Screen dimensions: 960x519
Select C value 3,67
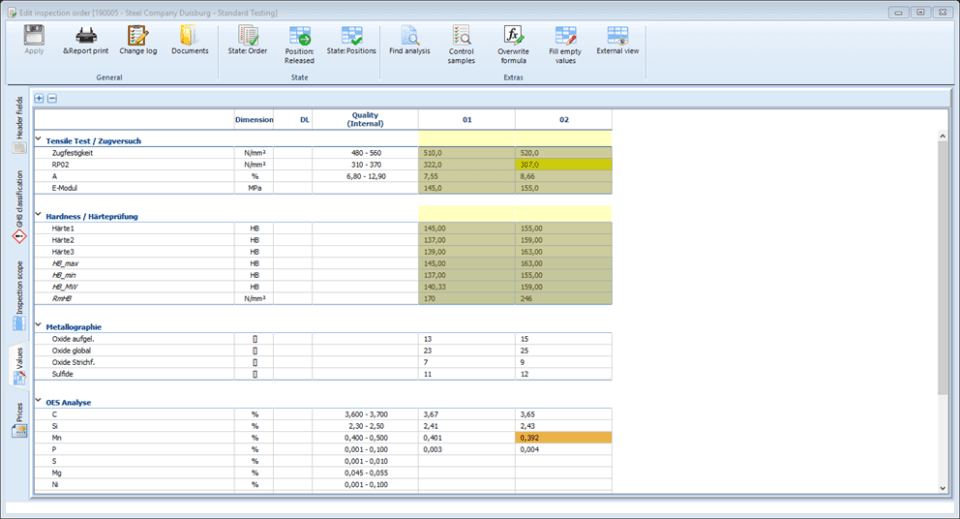pyautogui.click(x=467, y=414)
